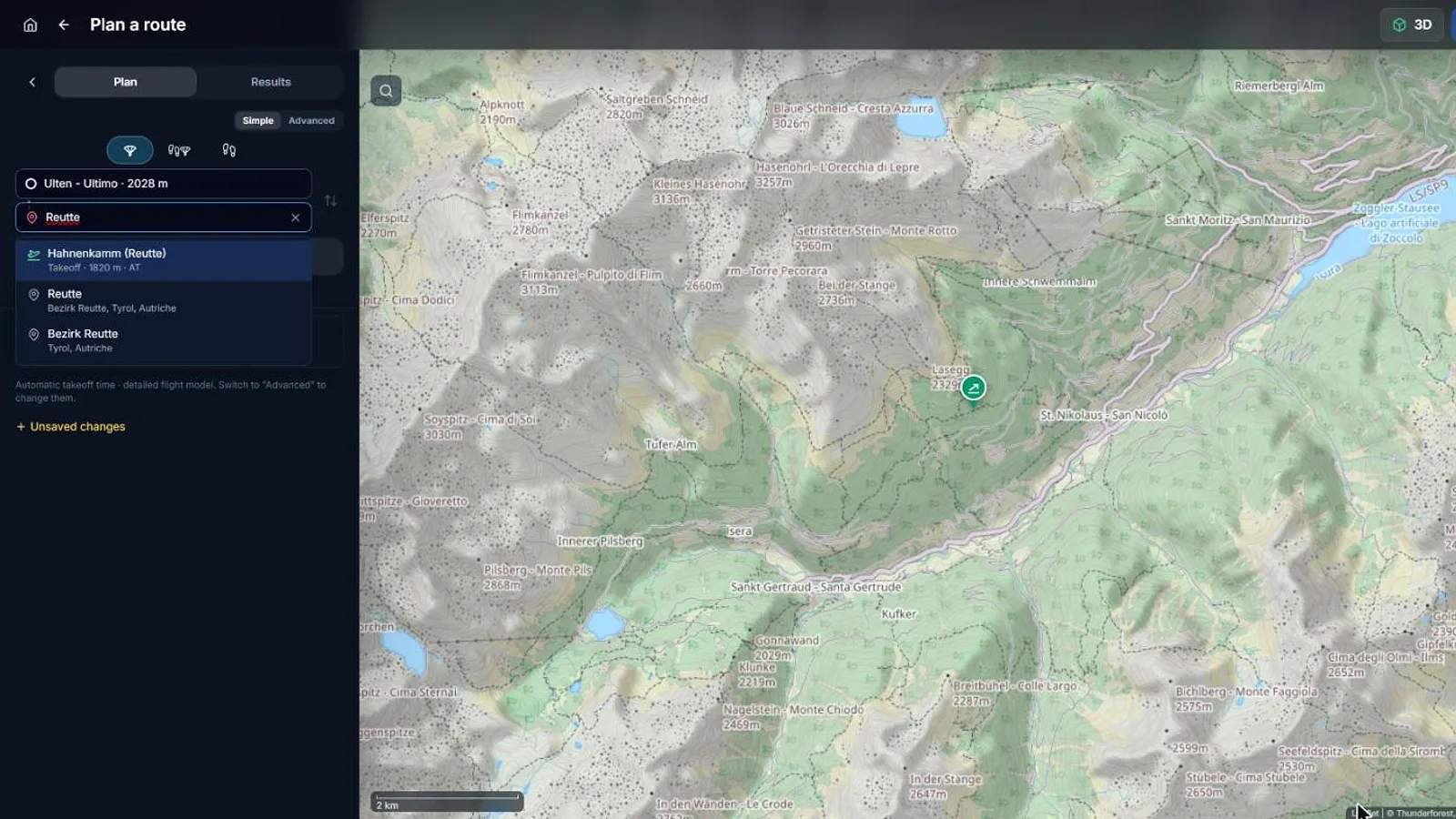Image resolution: width=1456 pixels, height=819 pixels.
Task: Choose Hahnenkamm (Reutte) takeoff suggestion
Action: (164, 260)
